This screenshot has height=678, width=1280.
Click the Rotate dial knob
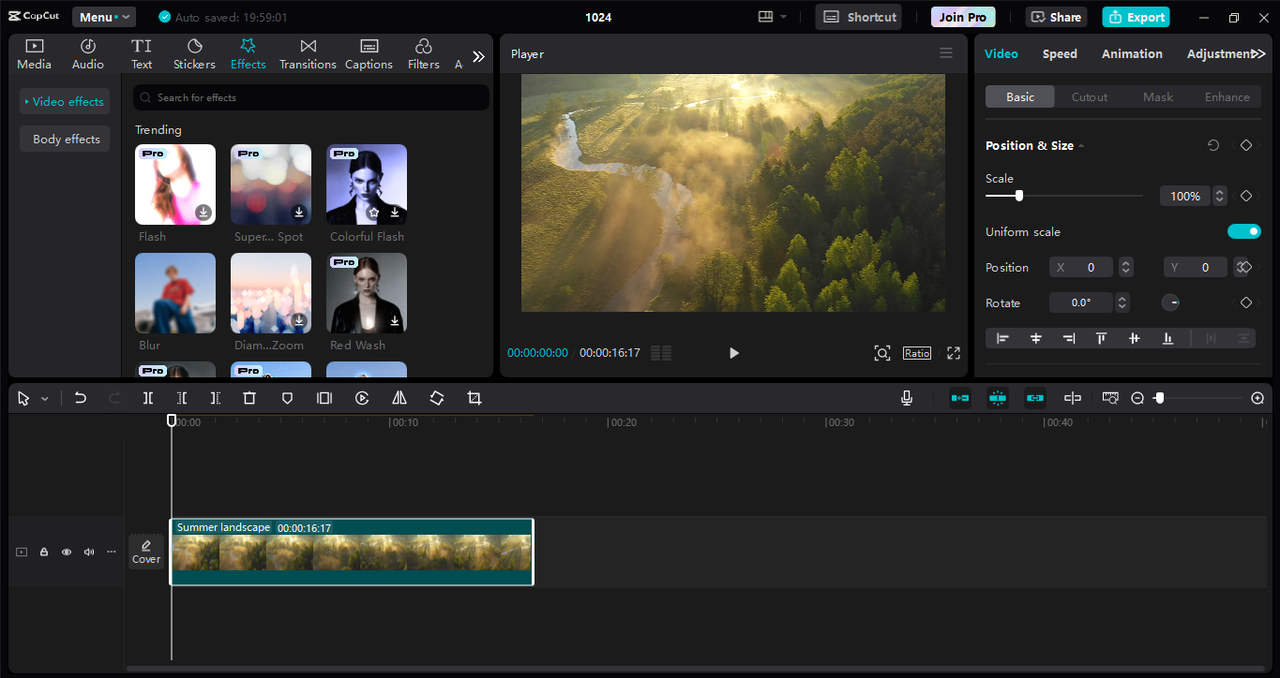pyautogui.click(x=1171, y=303)
